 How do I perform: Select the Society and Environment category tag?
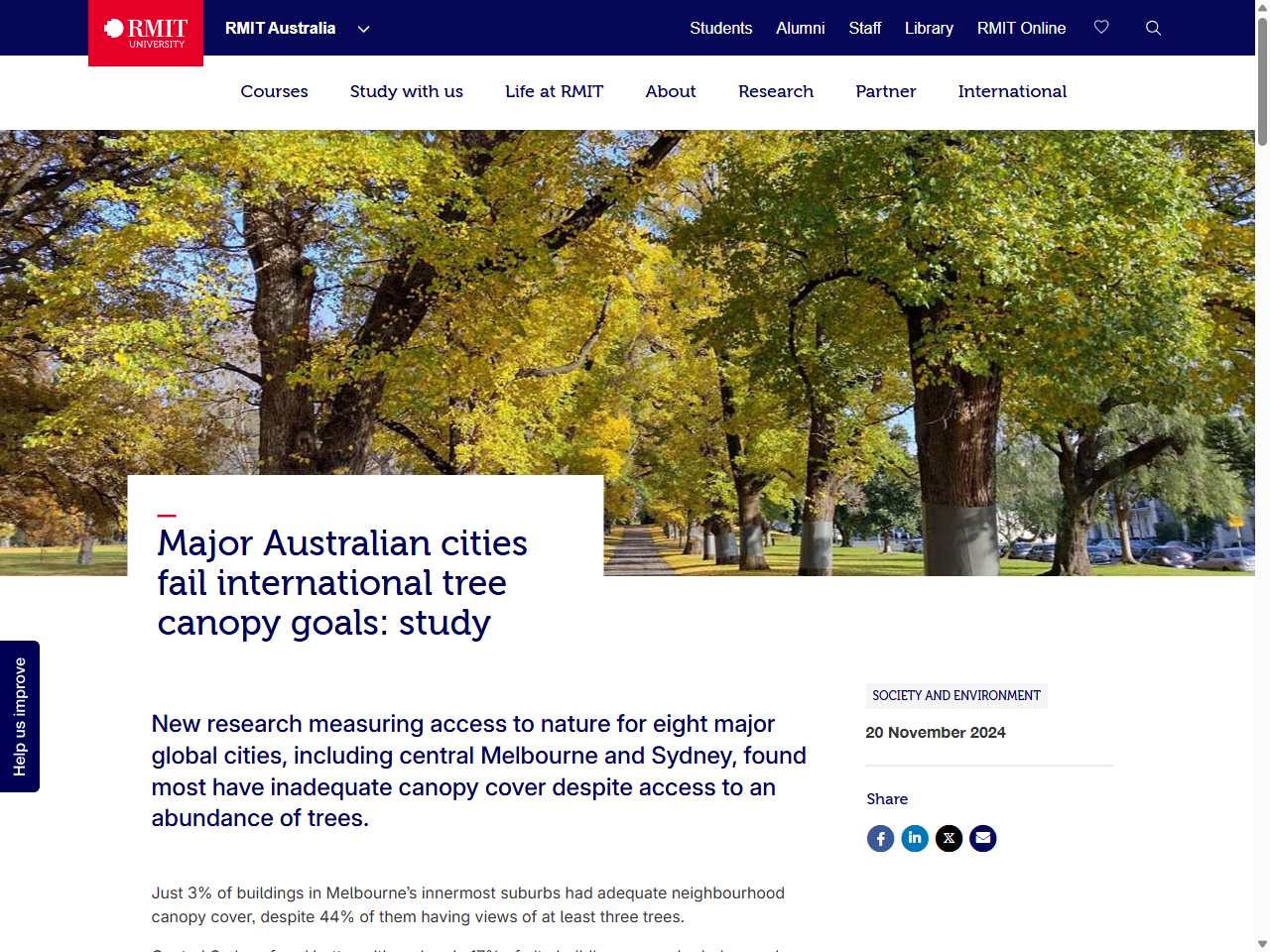pos(955,695)
